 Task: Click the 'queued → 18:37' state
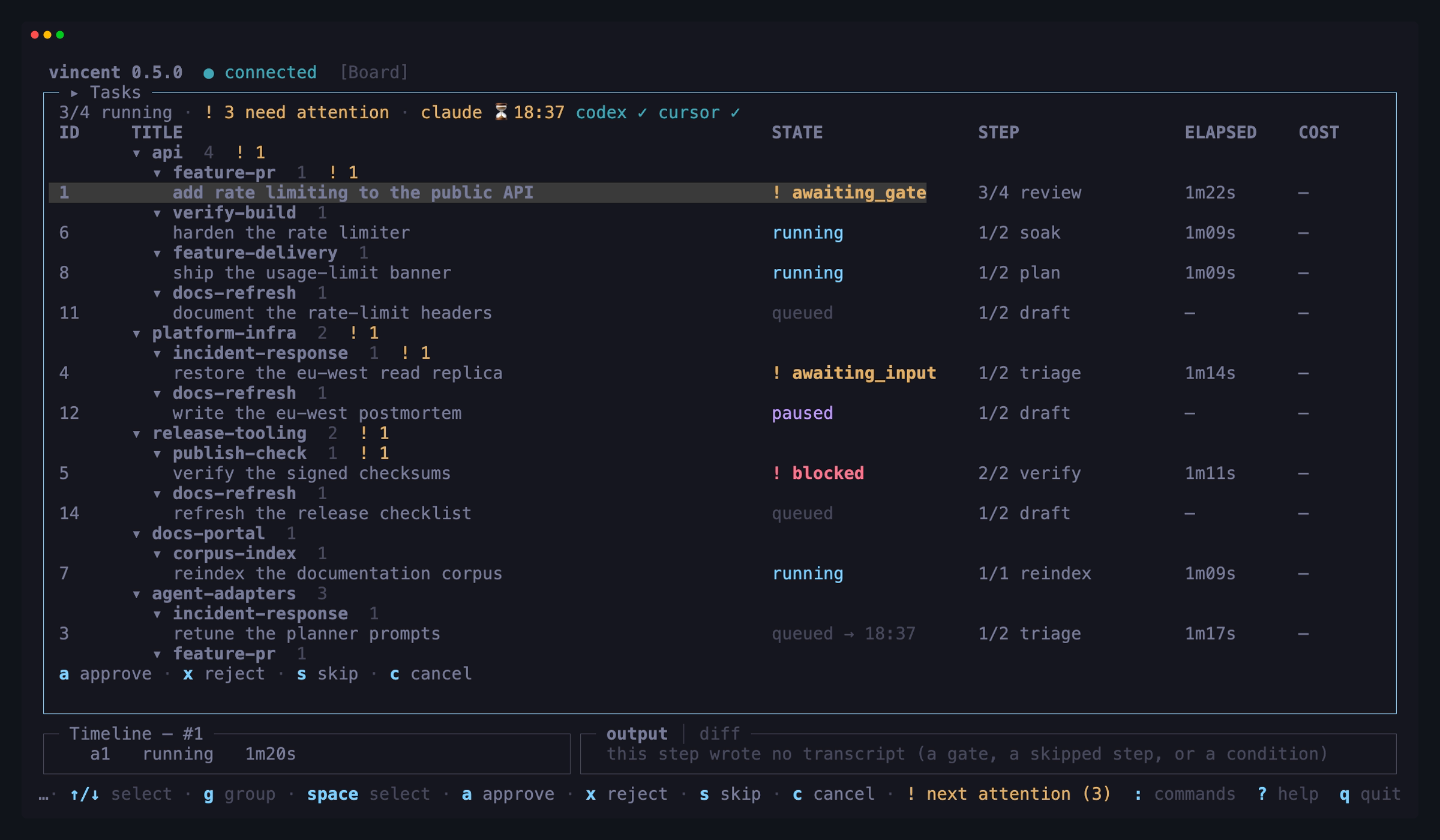point(844,634)
